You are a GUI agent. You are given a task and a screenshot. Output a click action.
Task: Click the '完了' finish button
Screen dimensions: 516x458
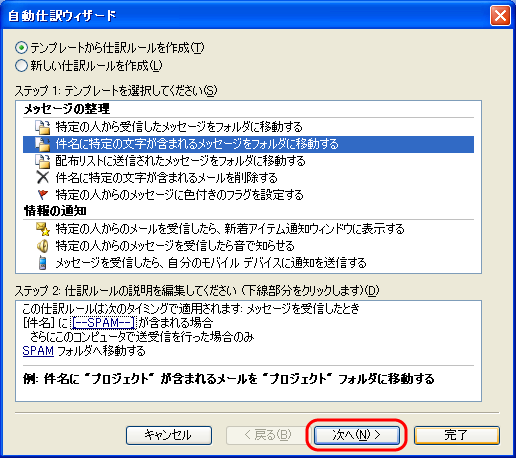click(457, 435)
